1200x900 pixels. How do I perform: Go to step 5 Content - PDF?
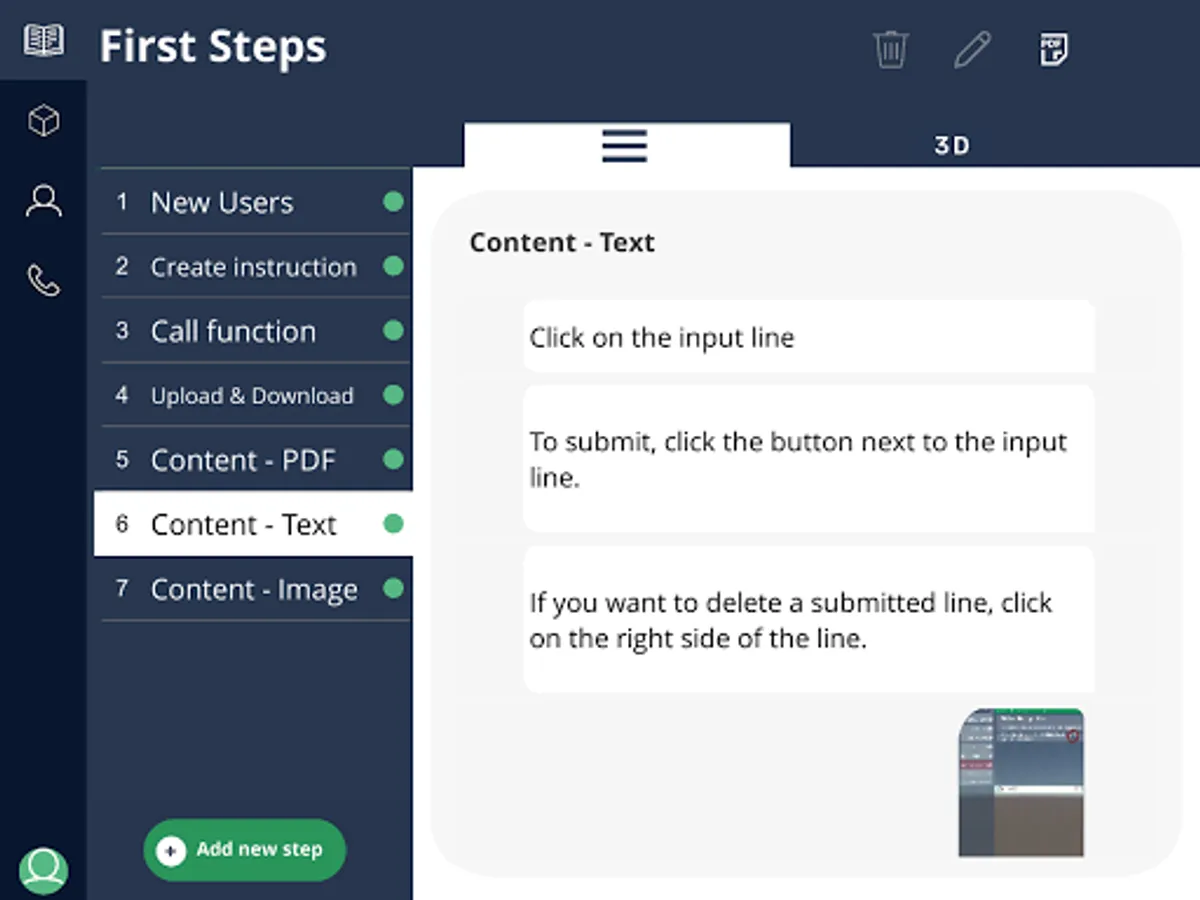pos(243,460)
